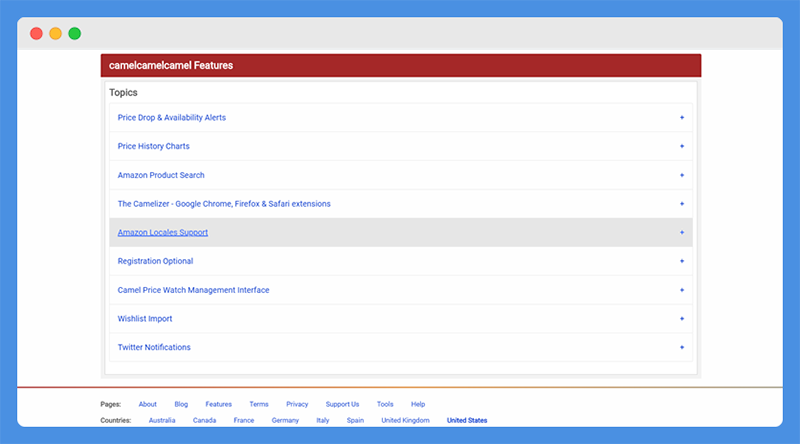This screenshot has width=800, height=444.
Task: Click the Topics heading text
Action: (123, 92)
